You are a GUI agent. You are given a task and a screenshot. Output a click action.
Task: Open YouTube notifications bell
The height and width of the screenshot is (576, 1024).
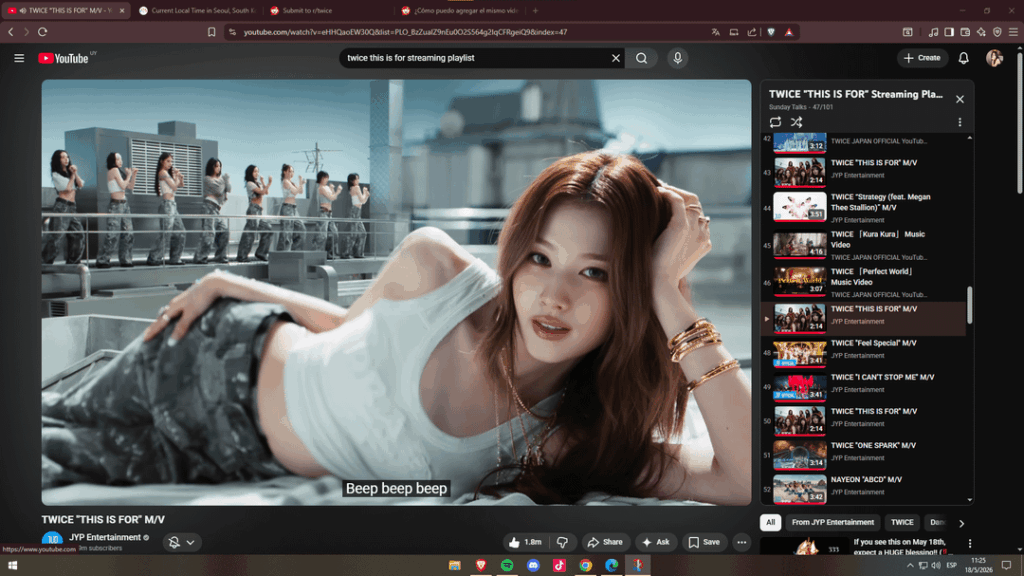click(x=963, y=58)
